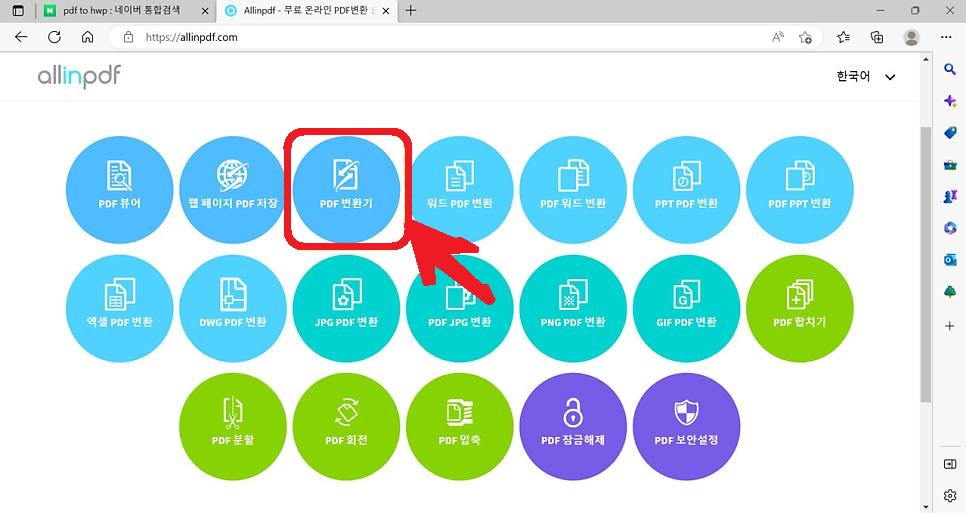This screenshot has width=966, height=515.
Task: Open 엑셀 PDF 변환 tool
Action: tap(120, 308)
